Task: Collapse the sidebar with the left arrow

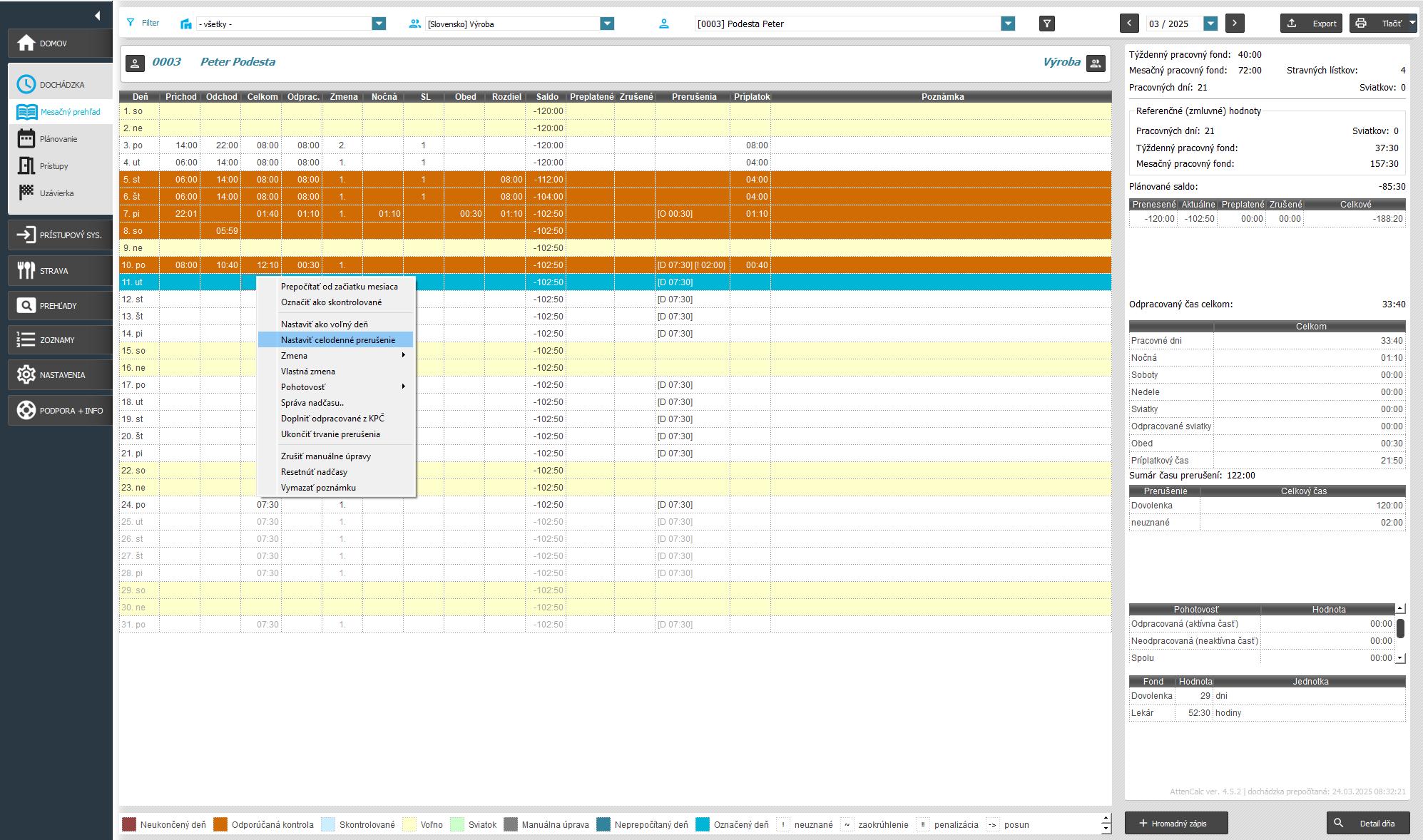Action: click(x=97, y=16)
